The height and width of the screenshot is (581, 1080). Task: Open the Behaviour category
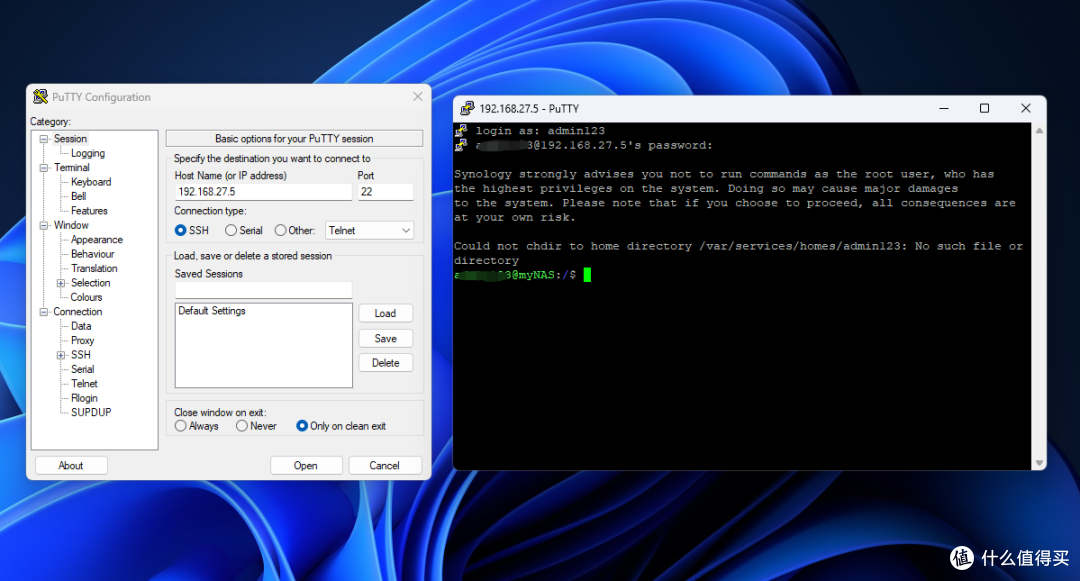tap(92, 254)
